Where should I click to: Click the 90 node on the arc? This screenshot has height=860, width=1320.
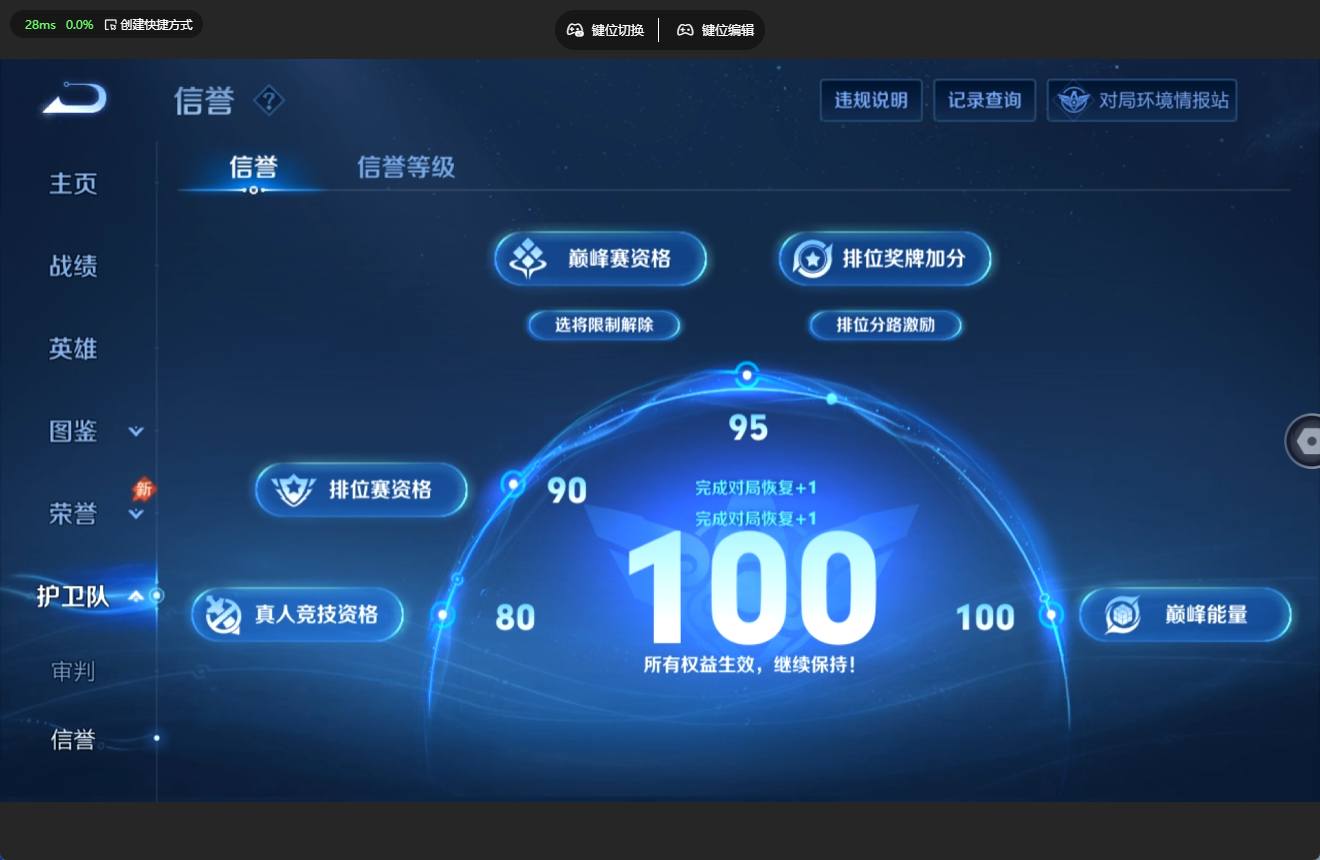[513, 485]
